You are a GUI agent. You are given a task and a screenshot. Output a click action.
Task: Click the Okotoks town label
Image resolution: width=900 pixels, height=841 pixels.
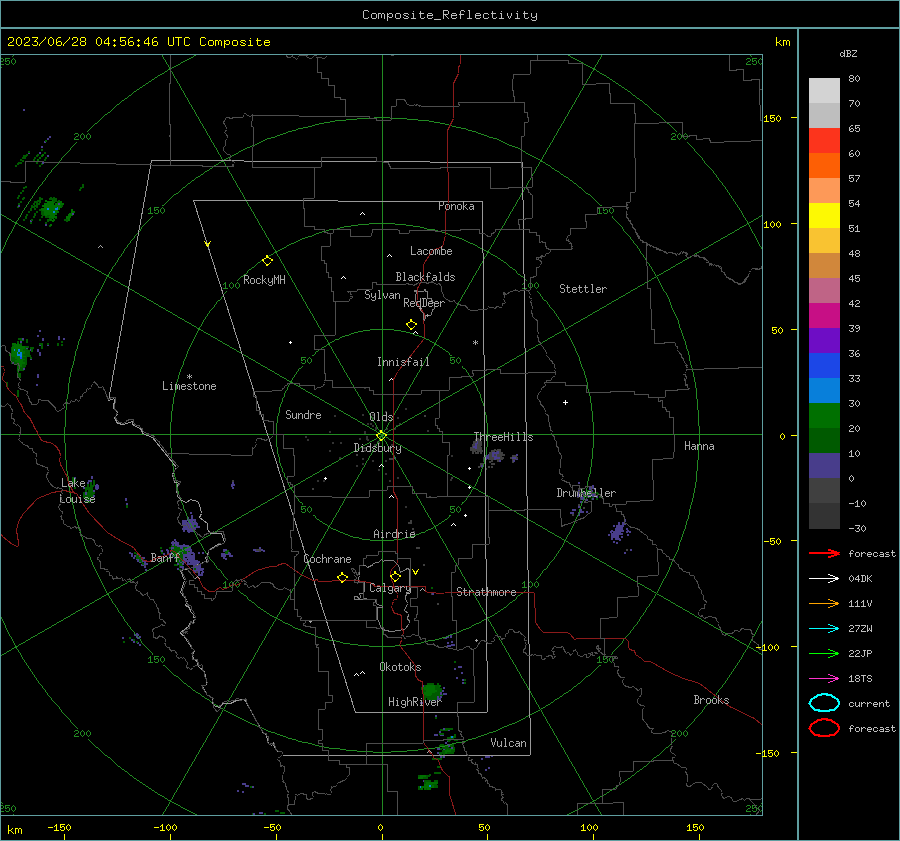click(400, 667)
